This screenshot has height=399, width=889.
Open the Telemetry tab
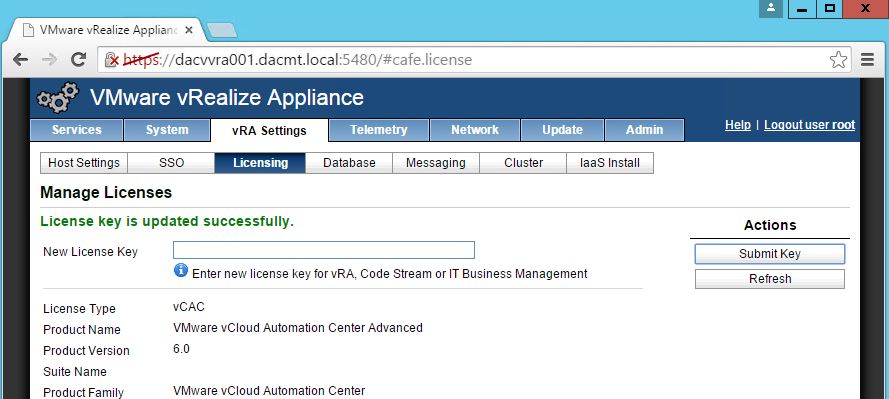[379, 130]
